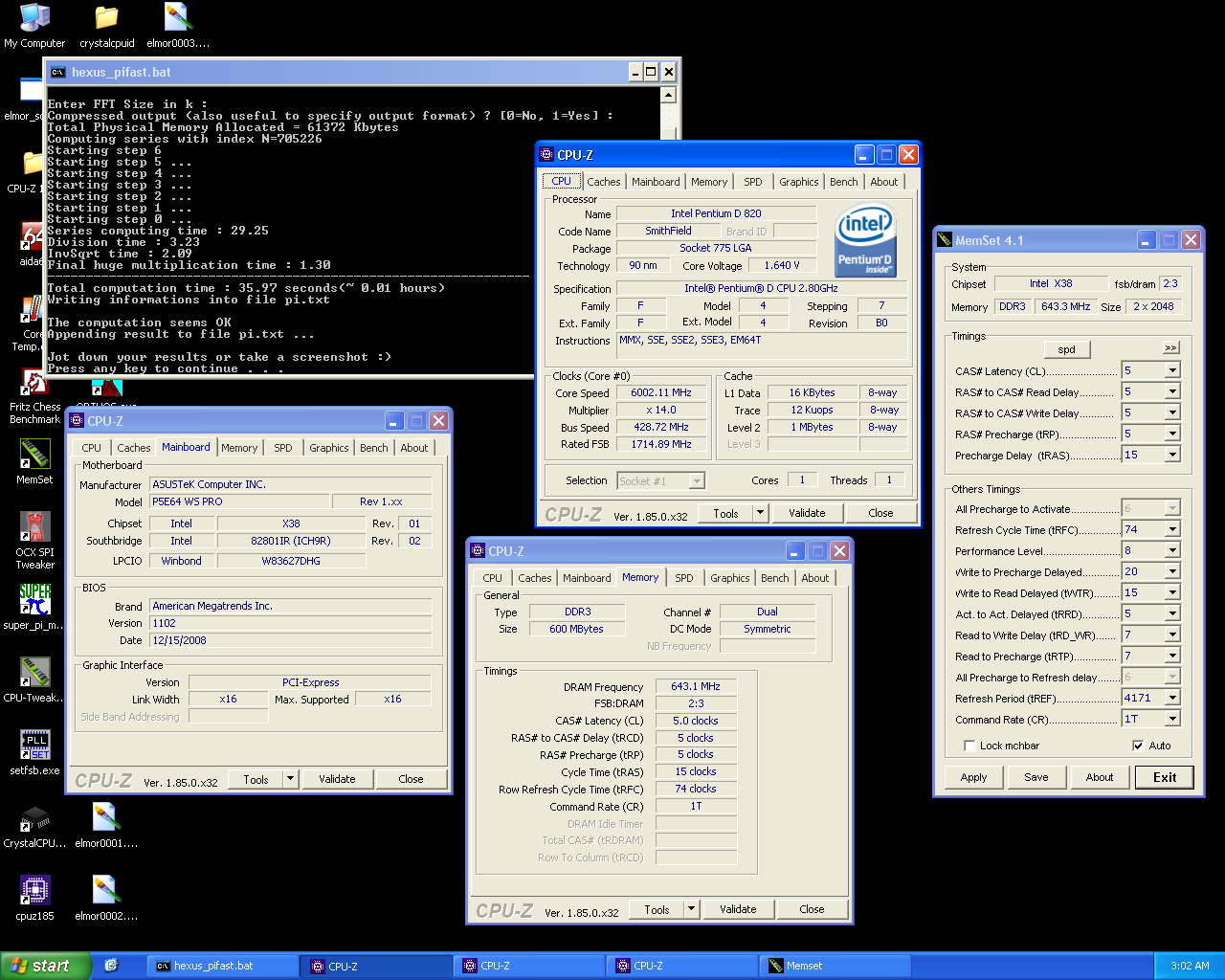This screenshot has width=1225, height=980.
Task: Click the system tray clock 3:02 AM
Action: pos(1190,966)
